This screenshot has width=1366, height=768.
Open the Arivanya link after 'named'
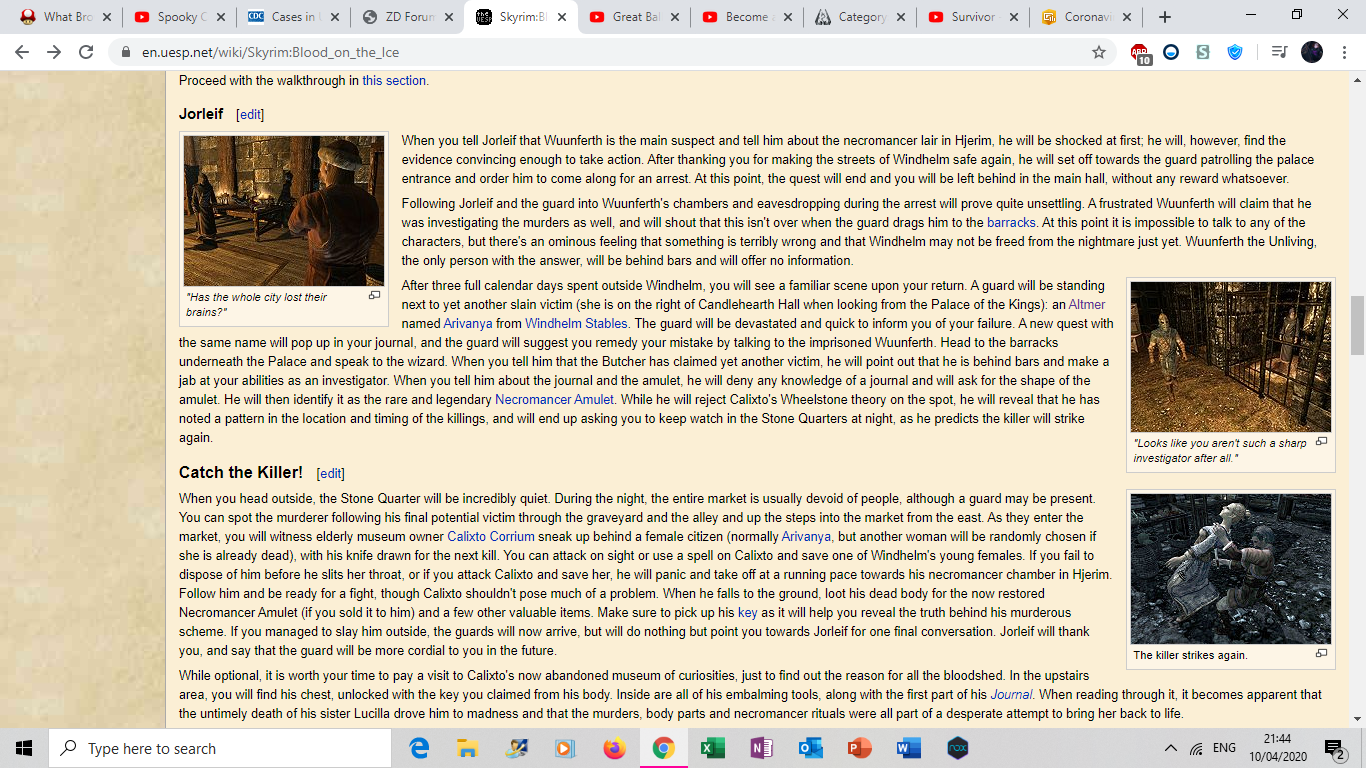point(467,323)
